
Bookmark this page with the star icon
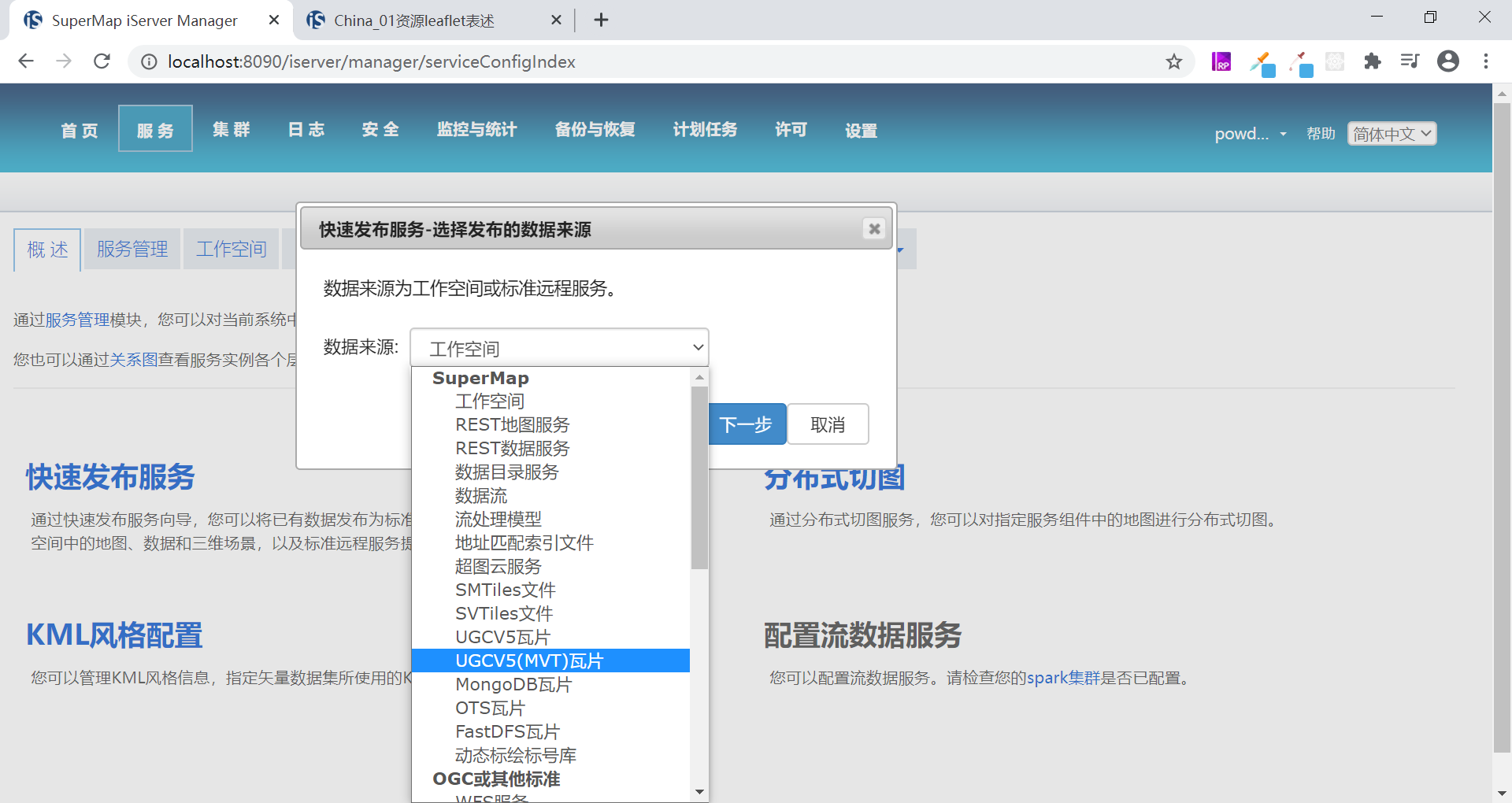click(1173, 61)
